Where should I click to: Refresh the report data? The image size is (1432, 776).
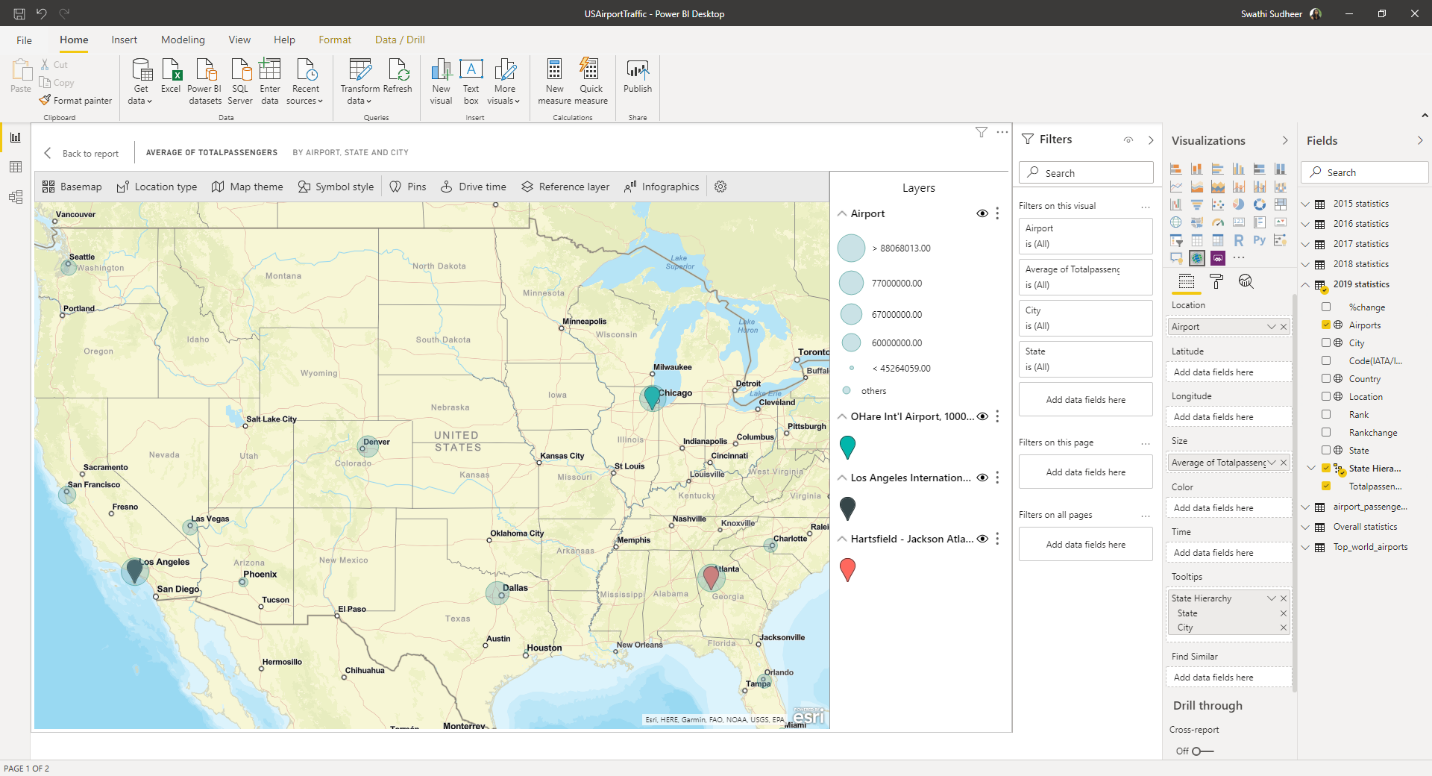[398, 76]
